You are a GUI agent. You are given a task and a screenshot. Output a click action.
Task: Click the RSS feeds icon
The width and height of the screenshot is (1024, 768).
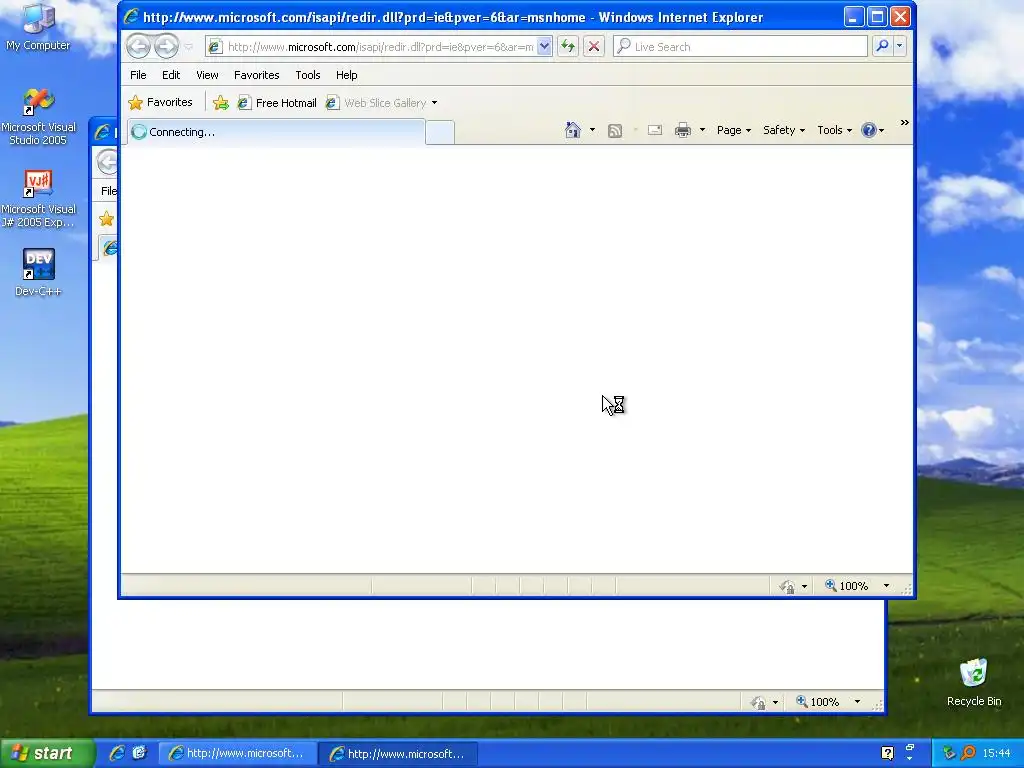[x=615, y=131]
